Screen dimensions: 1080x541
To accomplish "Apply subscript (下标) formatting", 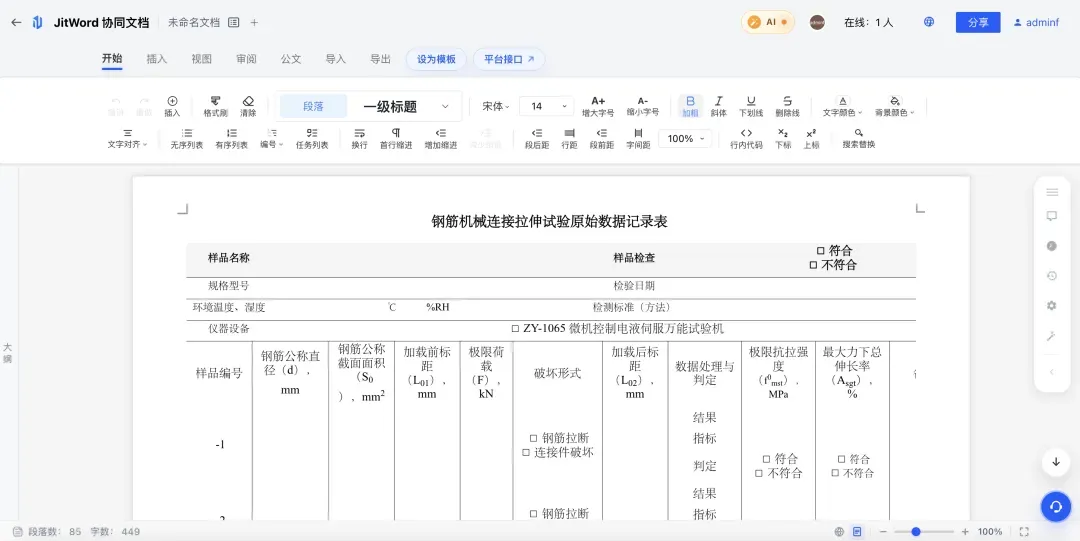I will pos(783,139).
